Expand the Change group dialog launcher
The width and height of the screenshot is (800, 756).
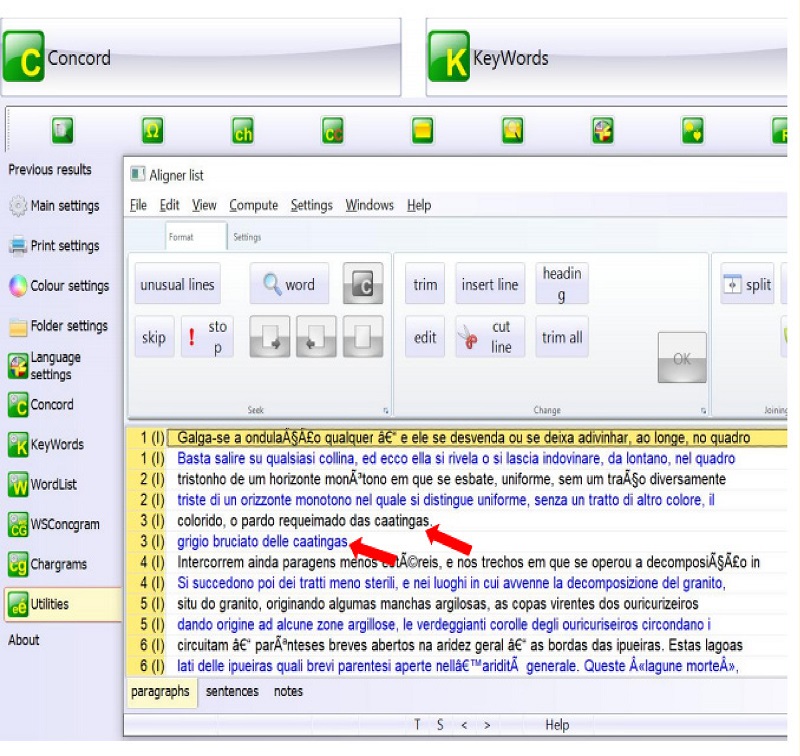point(703,410)
